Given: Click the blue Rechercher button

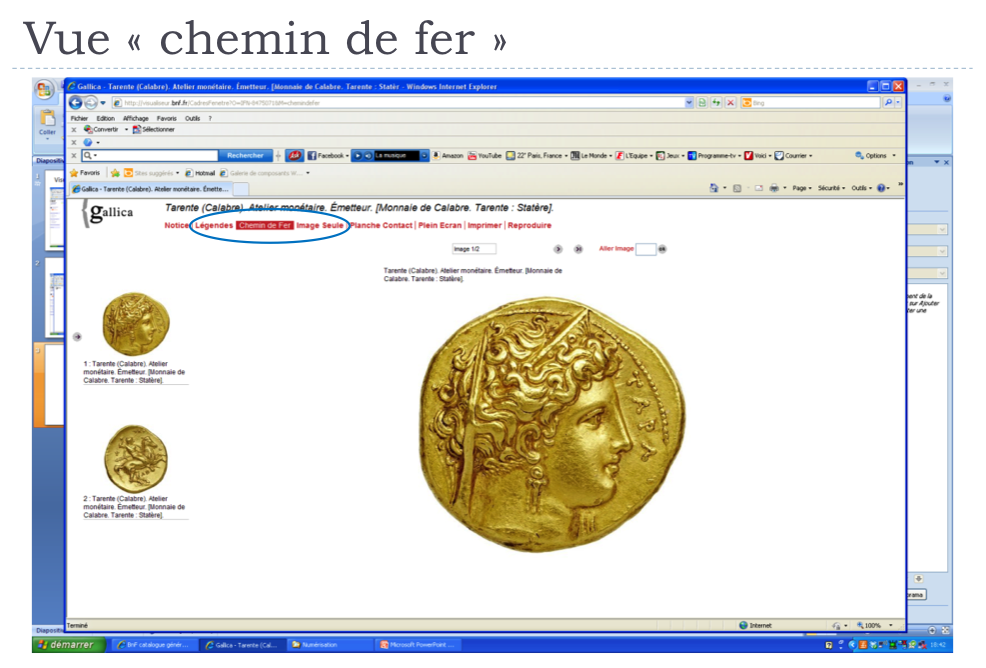Looking at the screenshot, I should 245,155.
